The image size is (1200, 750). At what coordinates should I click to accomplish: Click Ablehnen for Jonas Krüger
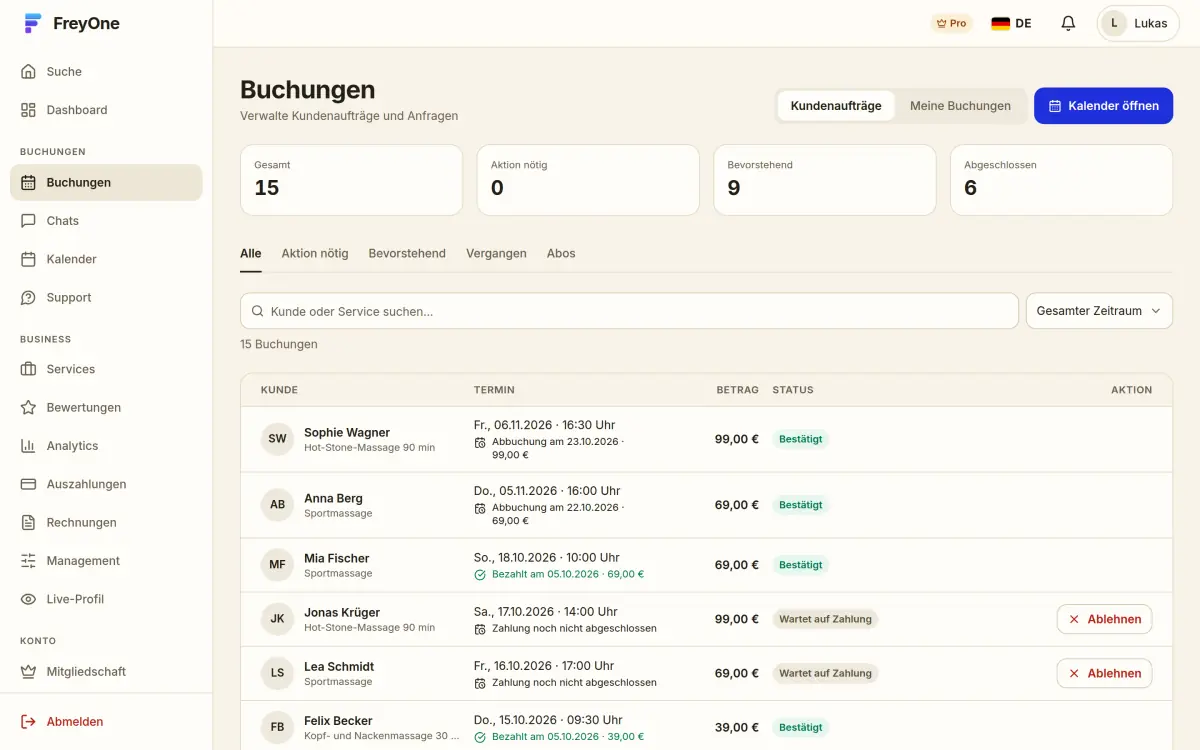pos(1104,619)
